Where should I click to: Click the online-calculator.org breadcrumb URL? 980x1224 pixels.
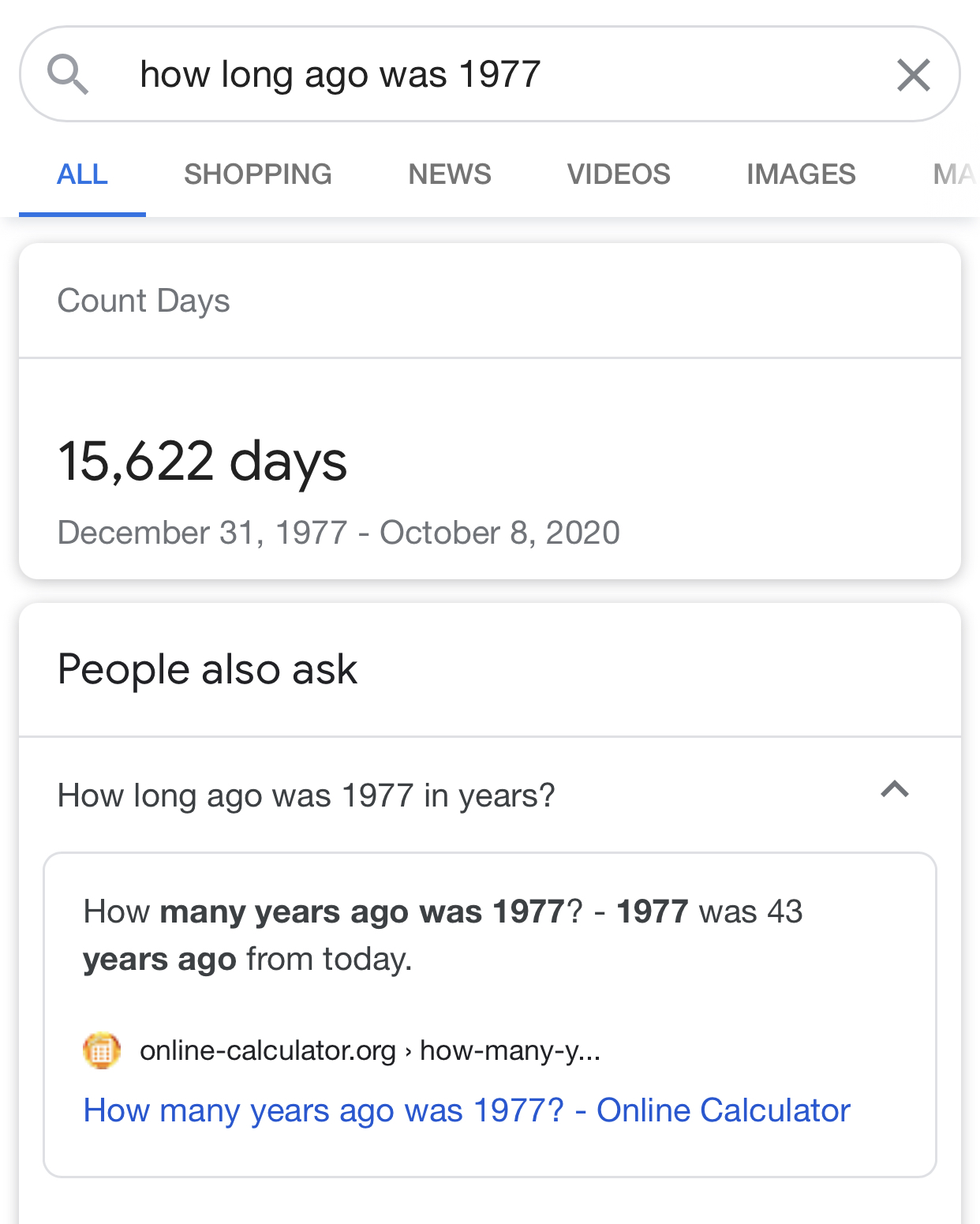click(370, 1050)
